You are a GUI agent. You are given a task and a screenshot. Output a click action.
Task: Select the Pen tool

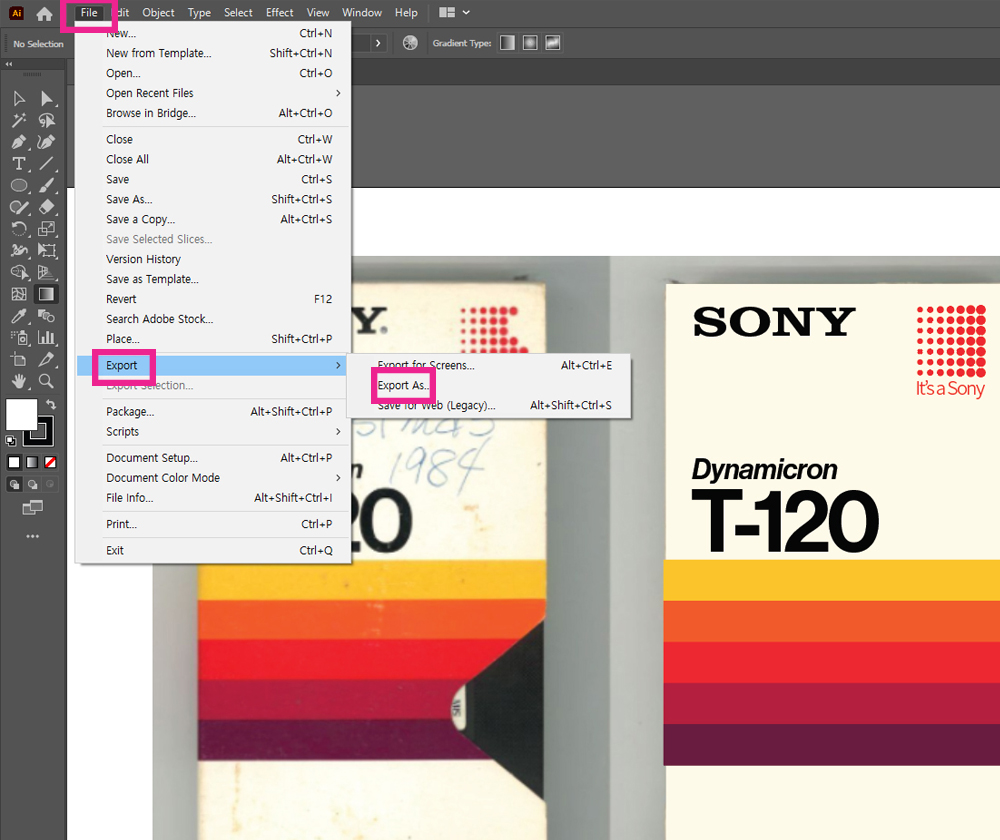tap(19, 142)
